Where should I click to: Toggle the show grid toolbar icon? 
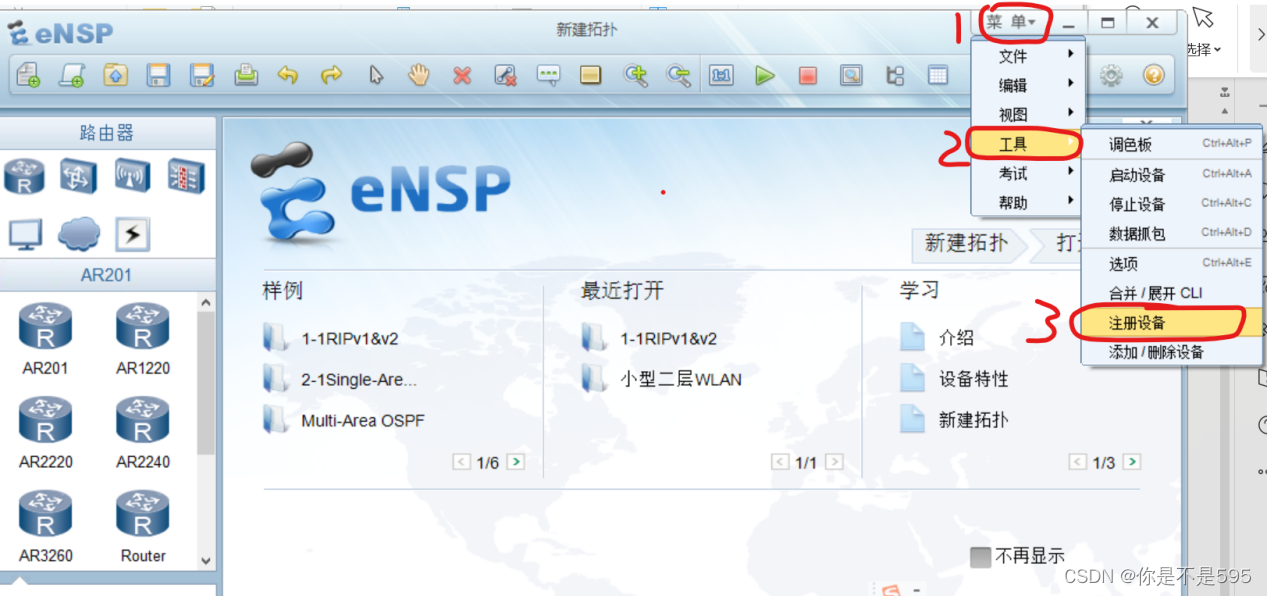(938, 75)
